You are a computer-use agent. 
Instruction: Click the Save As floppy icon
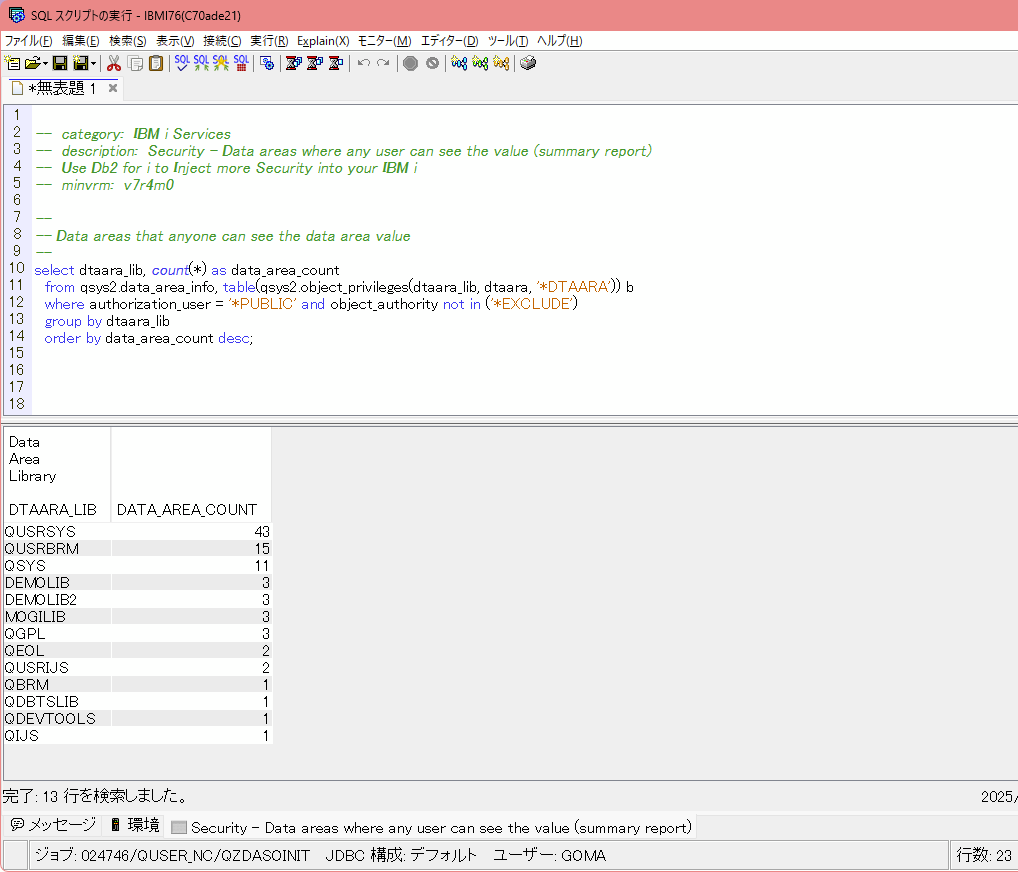pyautogui.click(x=81, y=63)
